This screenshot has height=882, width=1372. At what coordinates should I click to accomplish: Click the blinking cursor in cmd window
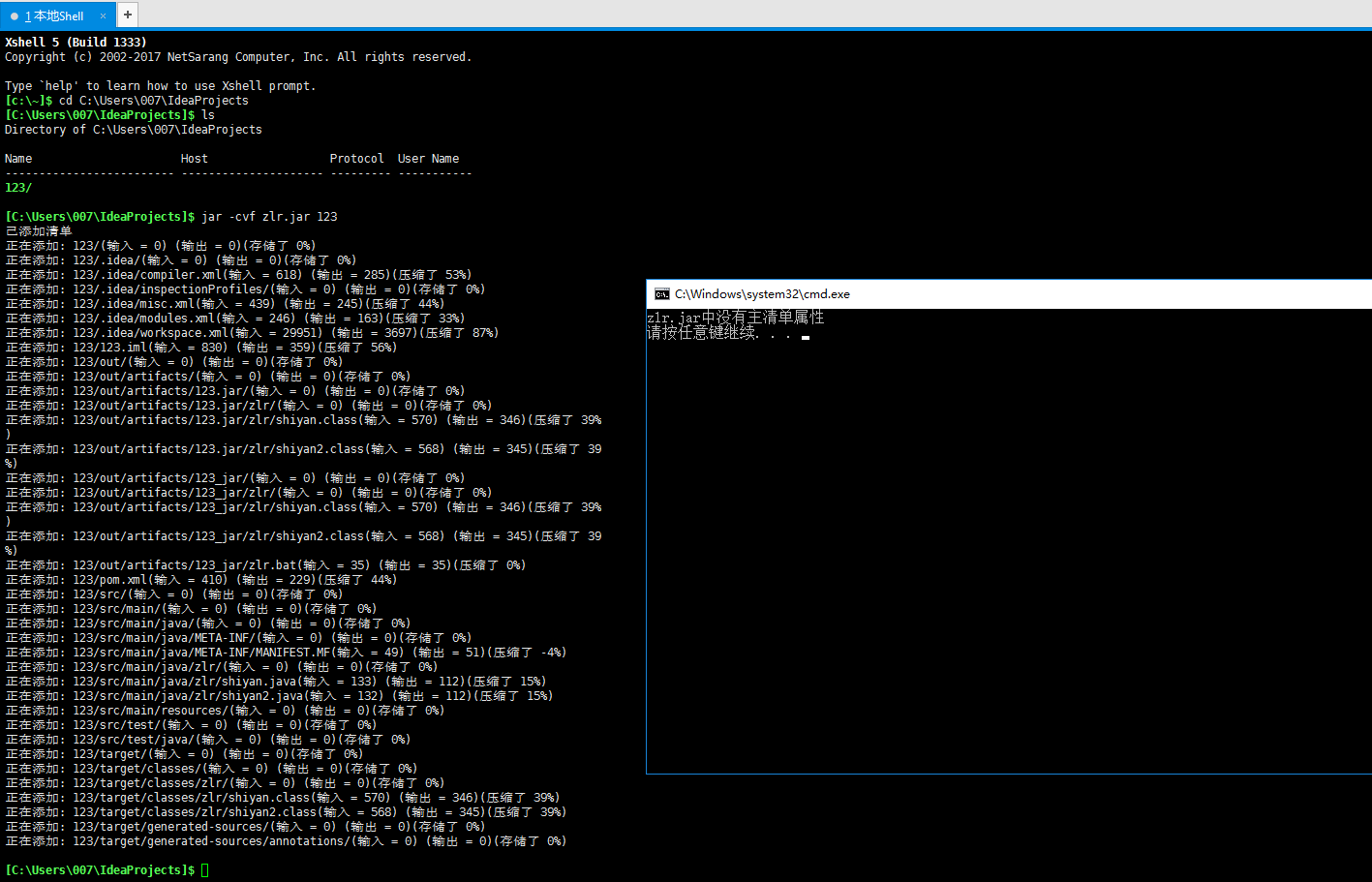[806, 338]
